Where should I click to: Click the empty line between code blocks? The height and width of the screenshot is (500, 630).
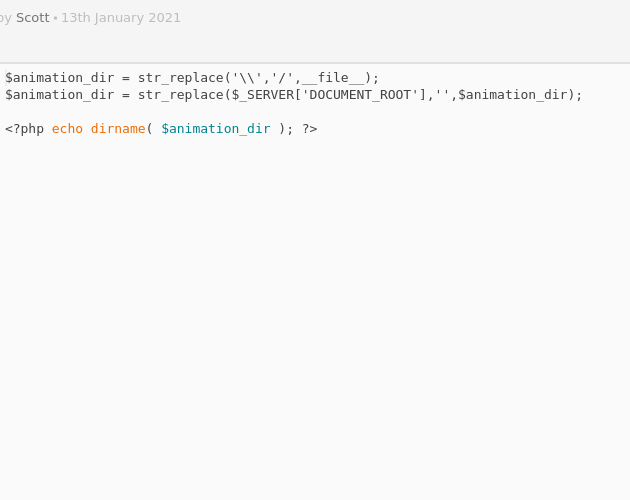pyautogui.click(x=315, y=112)
